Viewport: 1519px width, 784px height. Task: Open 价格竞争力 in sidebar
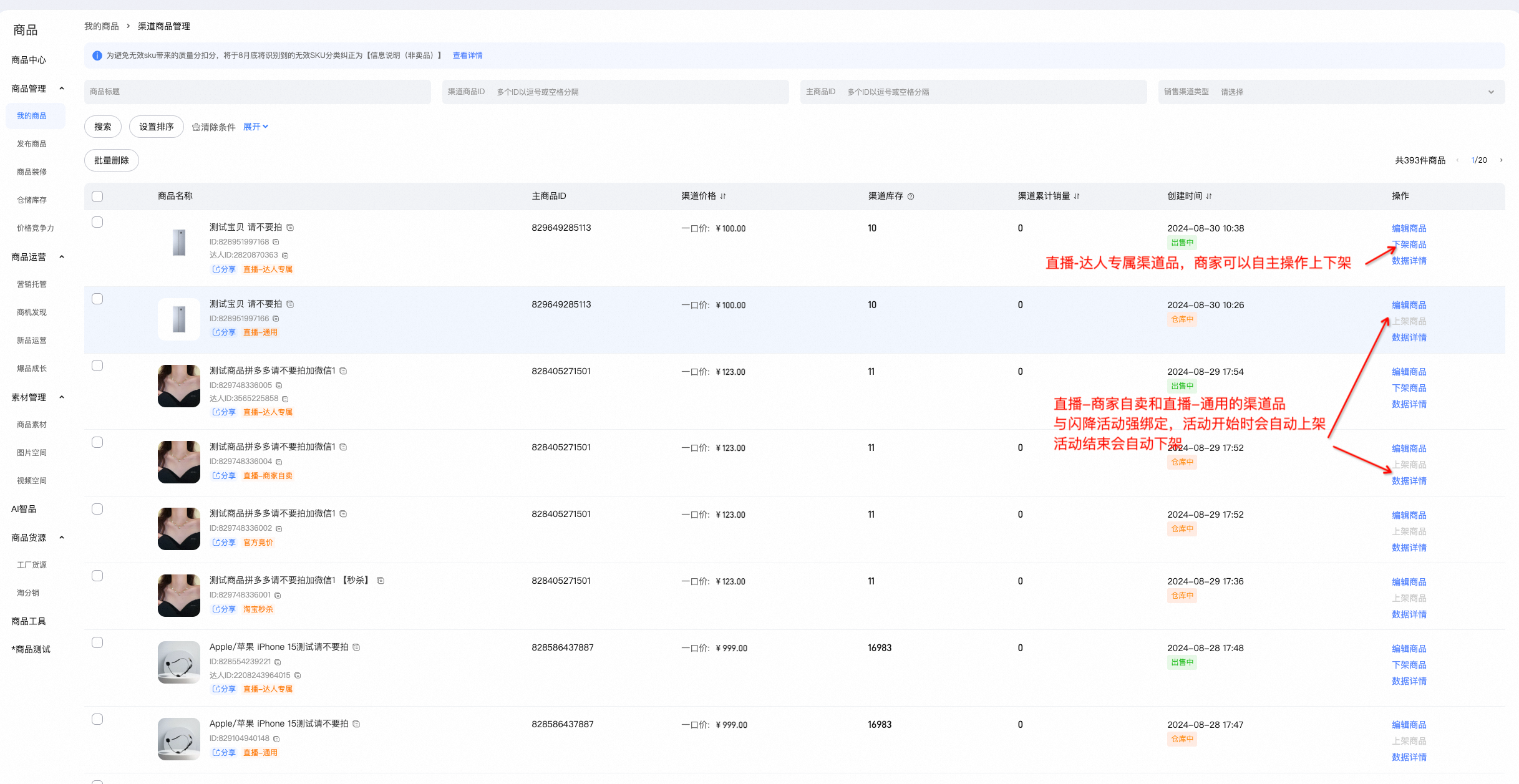click(x=36, y=228)
